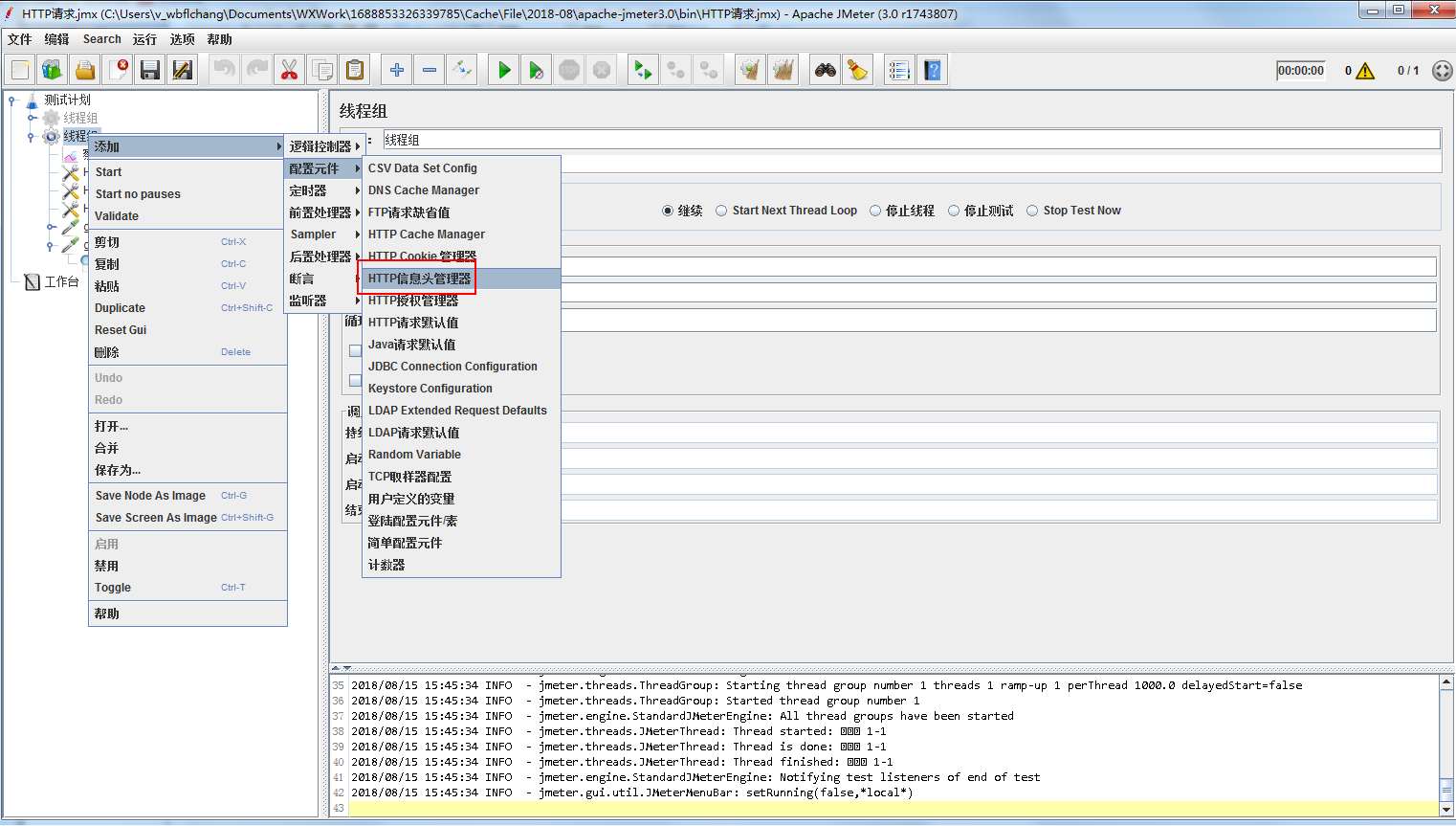The height and width of the screenshot is (826, 1456).
Task: Click the Toggle element toolbar icon
Action: coord(462,70)
